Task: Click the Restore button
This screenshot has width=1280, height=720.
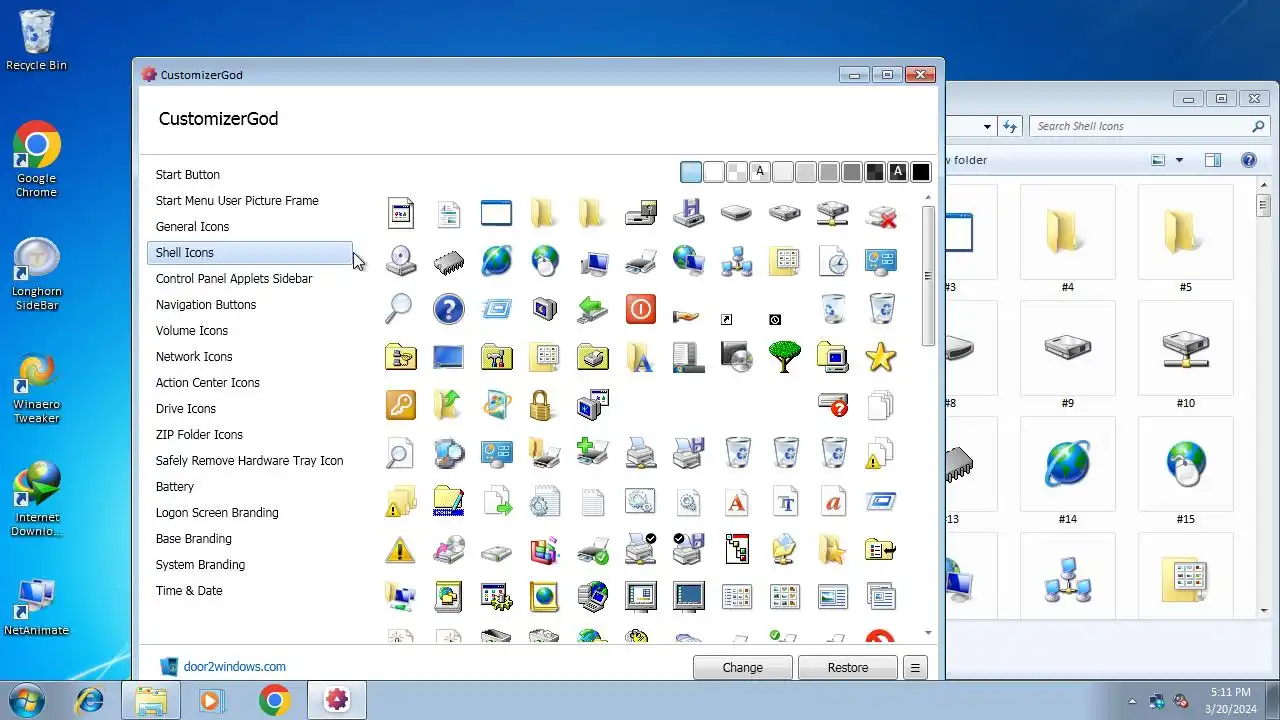Action: [848, 667]
